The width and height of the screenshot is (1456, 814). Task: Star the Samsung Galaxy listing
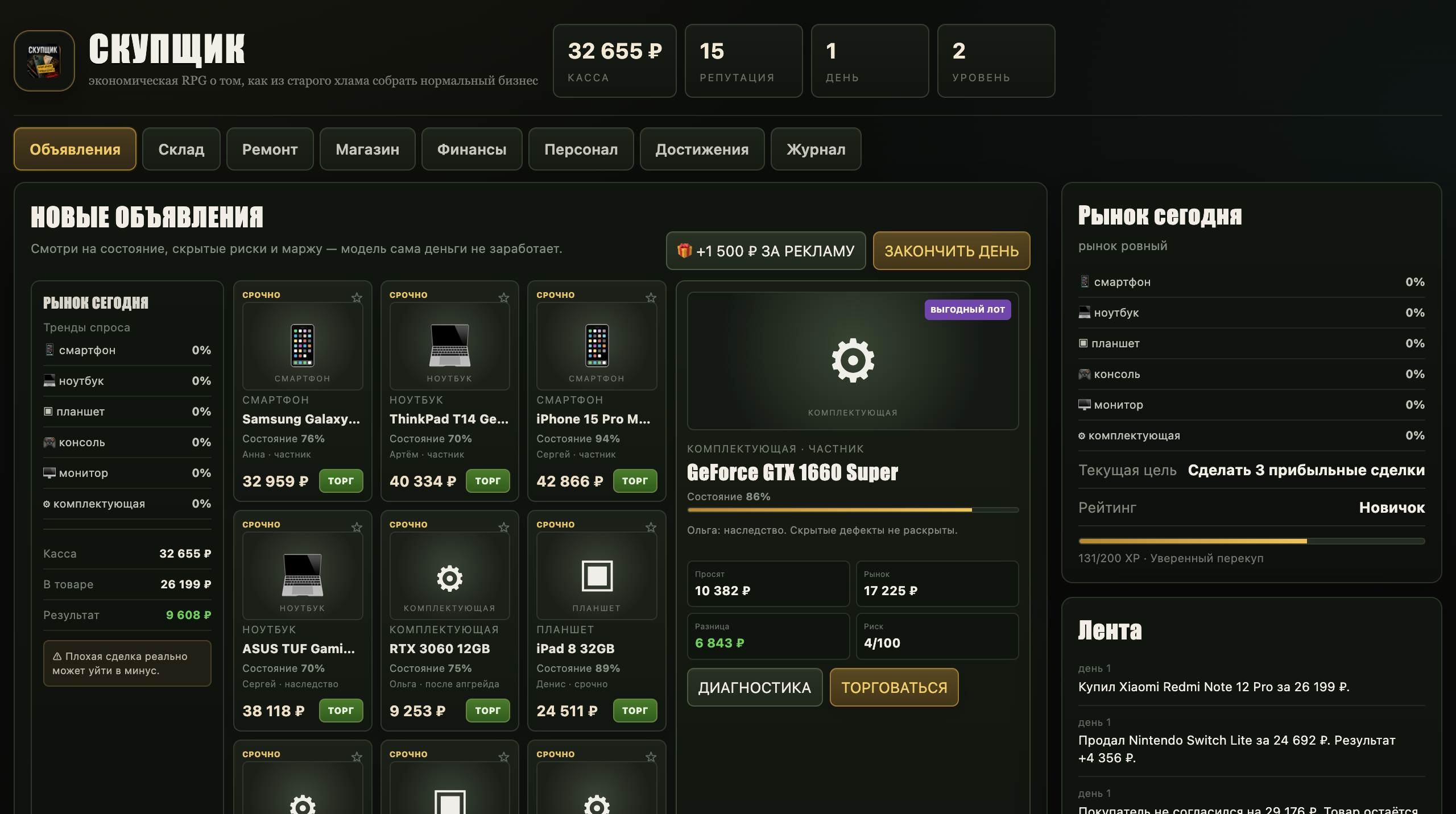[x=357, y=298]
